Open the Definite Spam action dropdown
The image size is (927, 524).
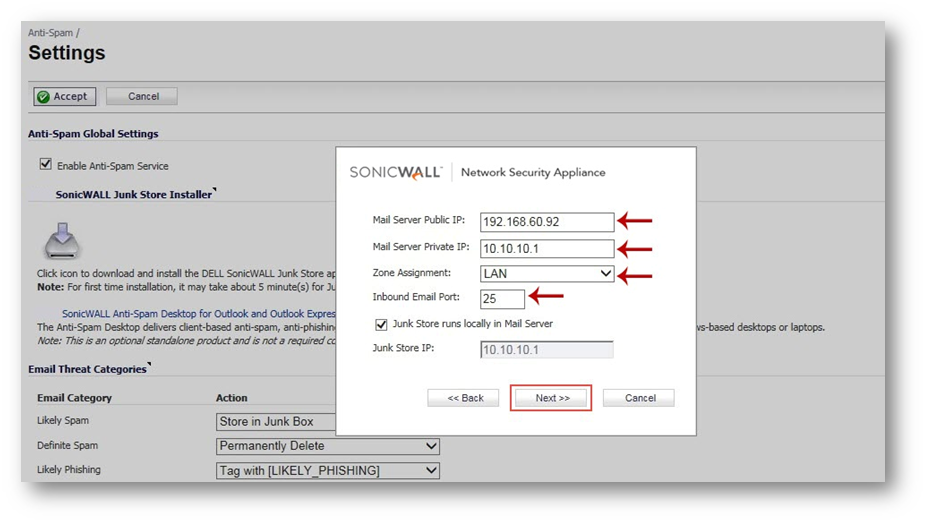tap(328, 446)
